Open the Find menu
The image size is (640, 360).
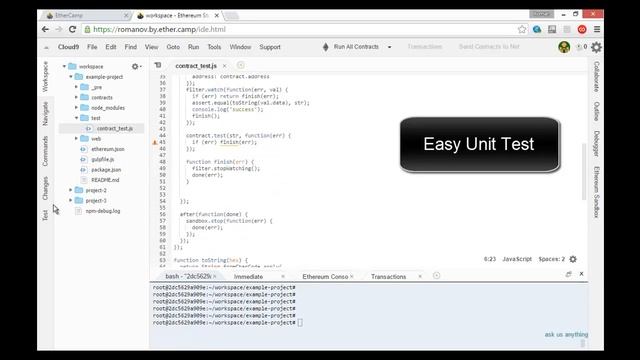pos(131,47)
